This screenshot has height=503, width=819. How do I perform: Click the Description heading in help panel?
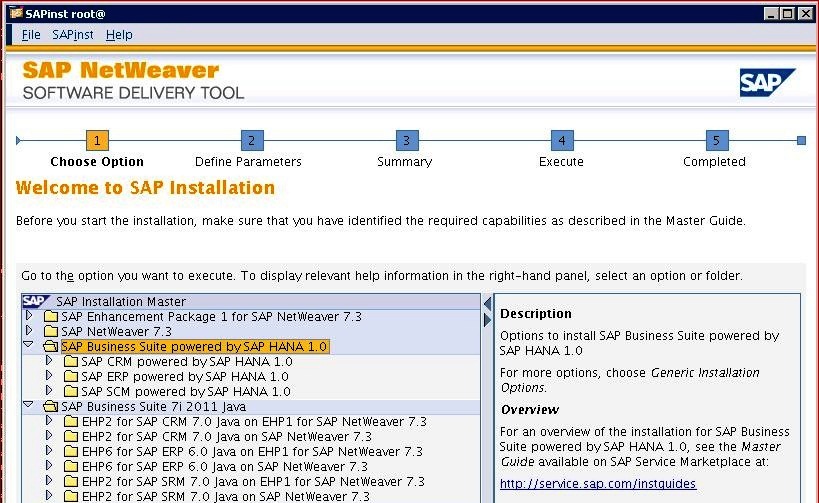(x=536, y=314)
